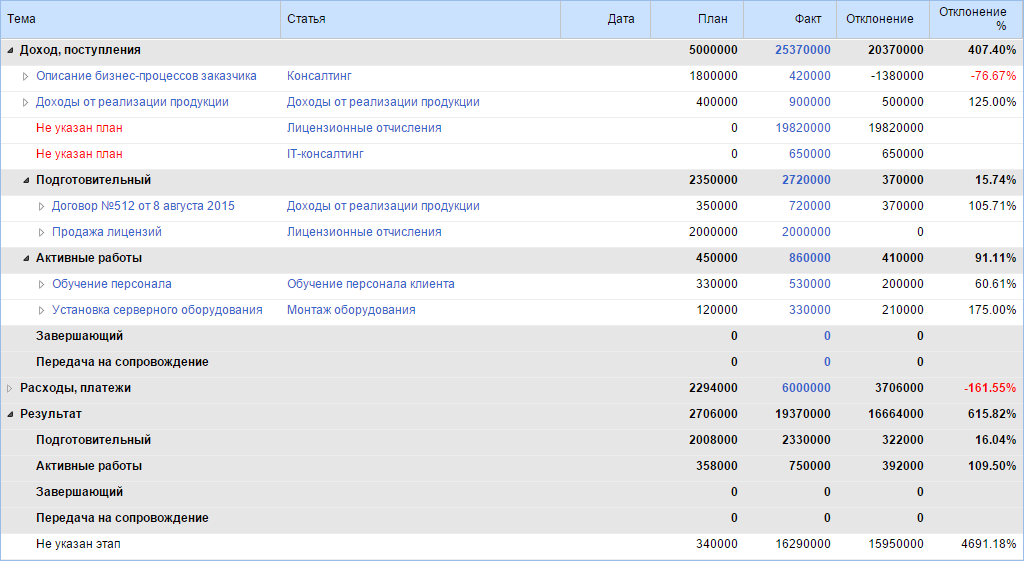Viewport: 1024px width, 561px height.
Task: Click the Отклонение % column header
Action: coord(976,19)
